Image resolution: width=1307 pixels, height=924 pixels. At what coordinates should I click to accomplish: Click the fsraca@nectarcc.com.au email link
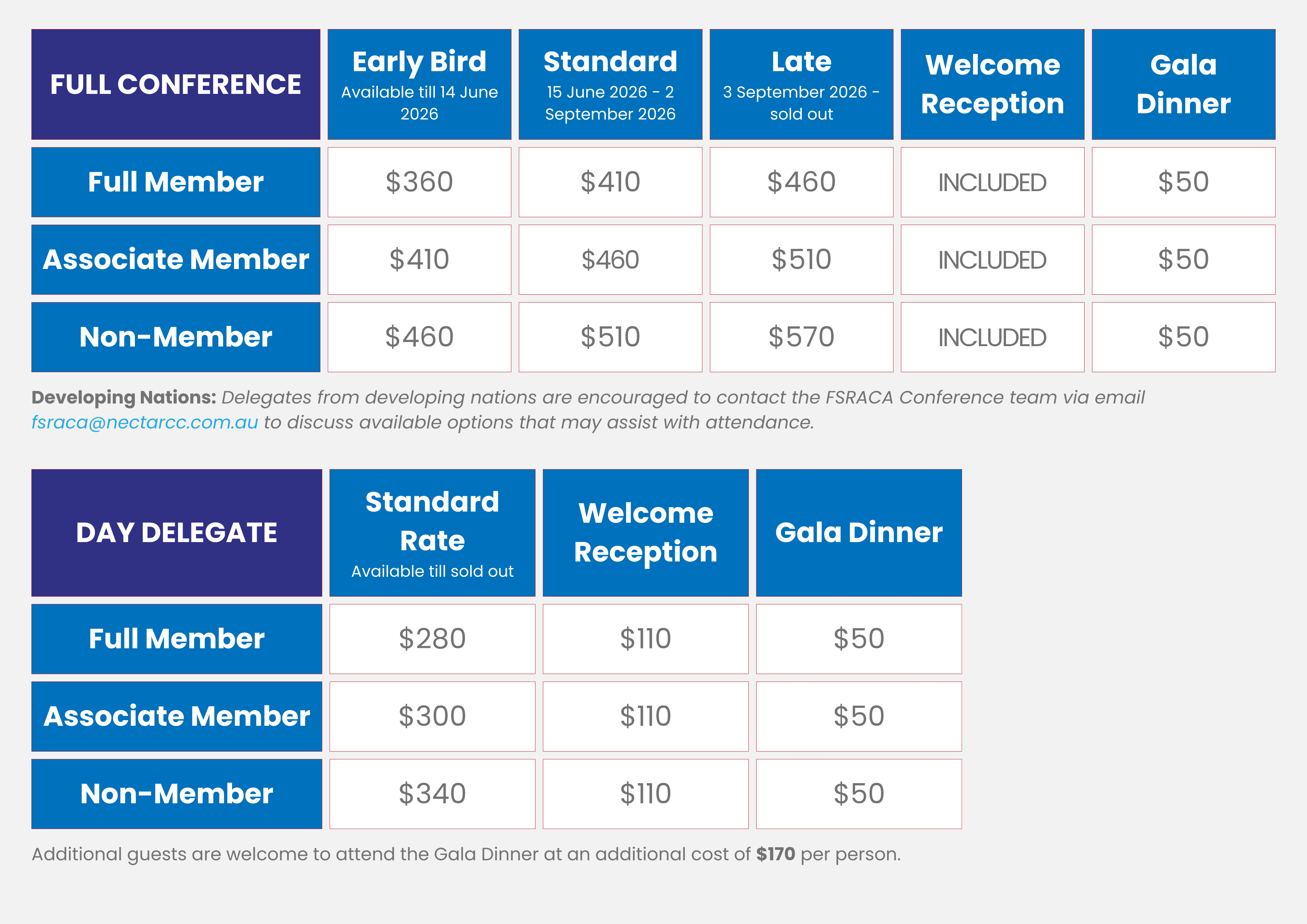tap(145, 423)
